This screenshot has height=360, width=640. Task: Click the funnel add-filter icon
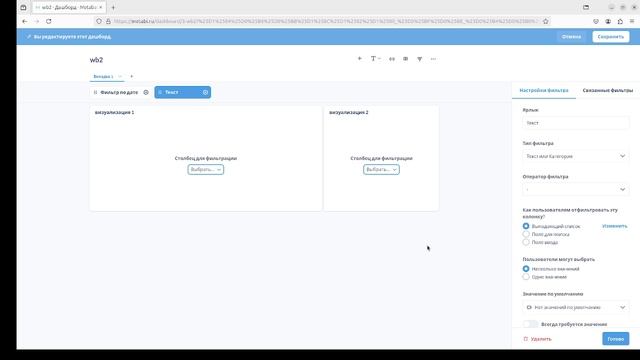coord(419,59)
